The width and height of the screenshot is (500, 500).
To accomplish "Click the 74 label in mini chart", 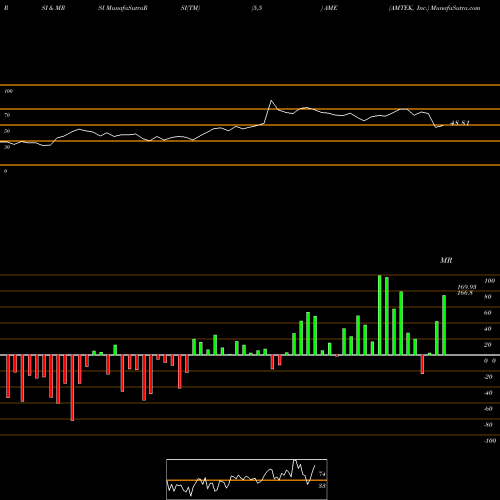I will coord(322,474).
